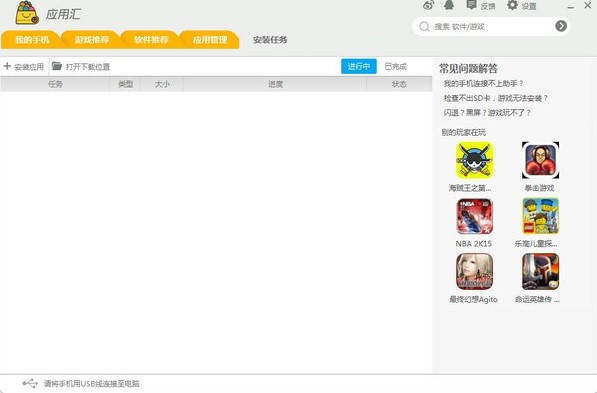Open FAQ about SD card not detected

point(496,98)
